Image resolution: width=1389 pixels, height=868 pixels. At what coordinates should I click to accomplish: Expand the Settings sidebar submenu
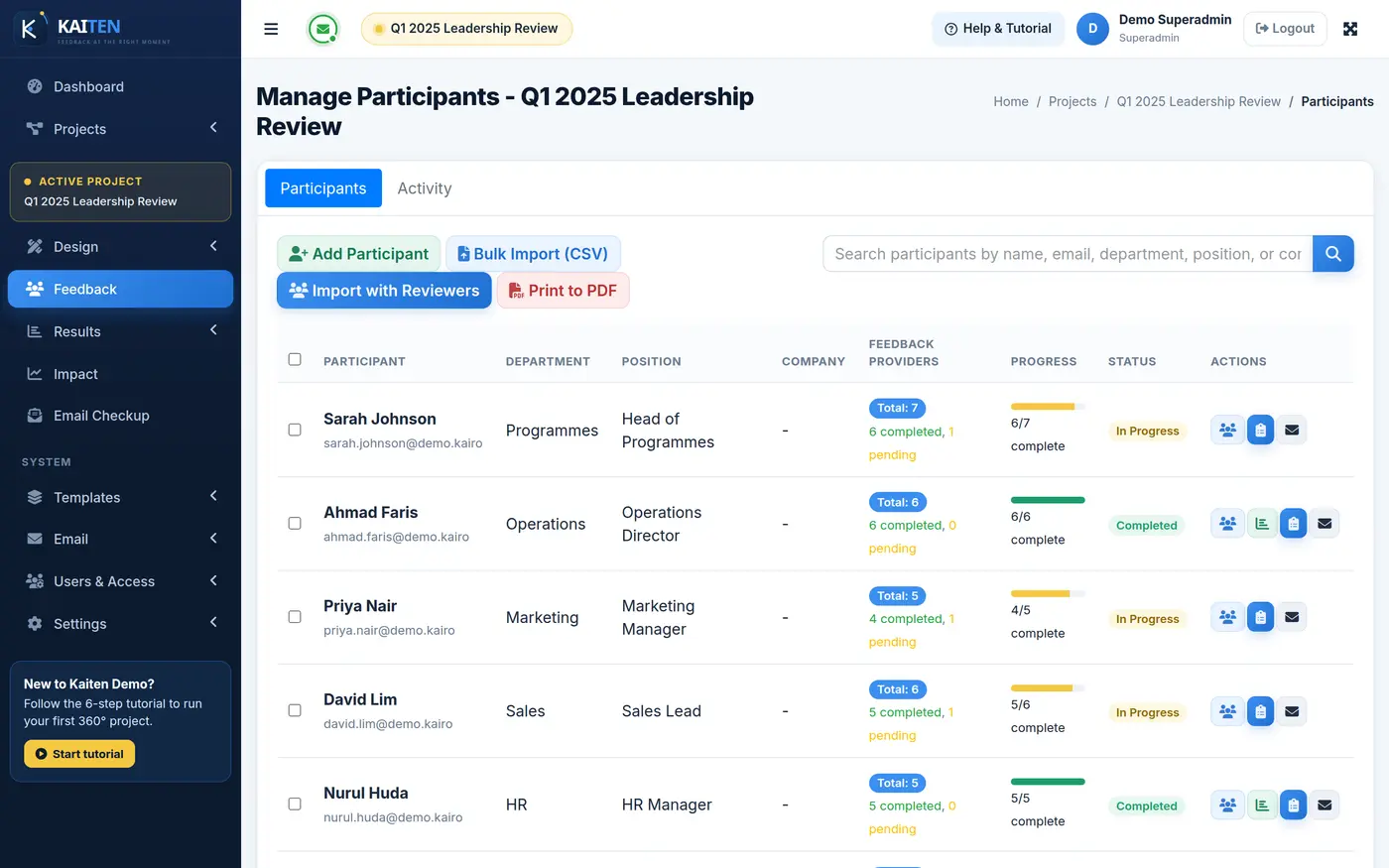click(120, 624)
